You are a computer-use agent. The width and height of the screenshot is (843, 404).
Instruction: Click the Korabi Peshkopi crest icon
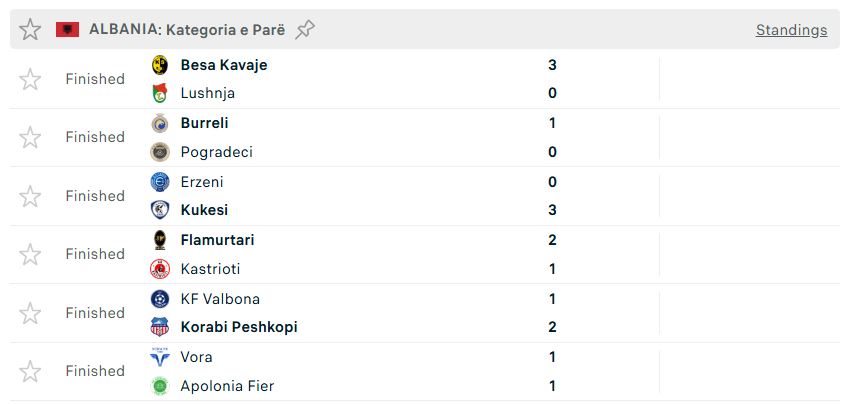[x=160, y=327]
